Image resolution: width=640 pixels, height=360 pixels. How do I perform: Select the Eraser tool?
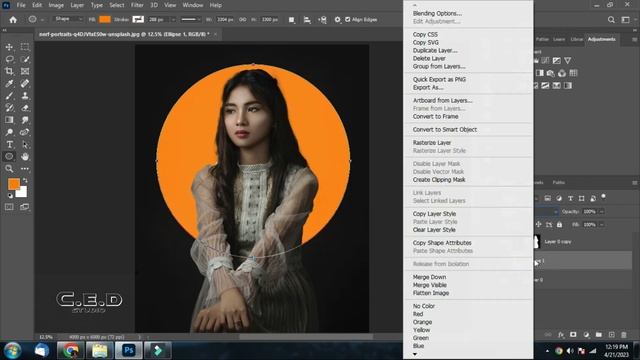(x=25, y=108)
